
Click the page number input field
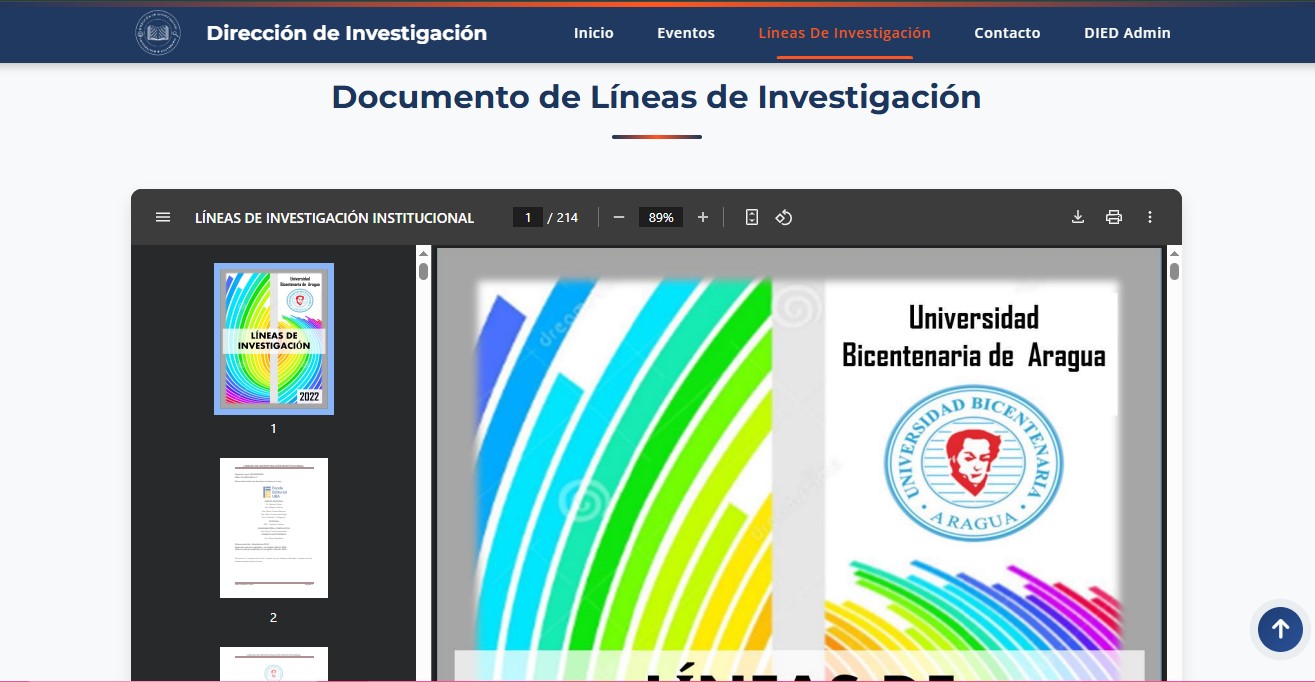(x=528, y=217)
